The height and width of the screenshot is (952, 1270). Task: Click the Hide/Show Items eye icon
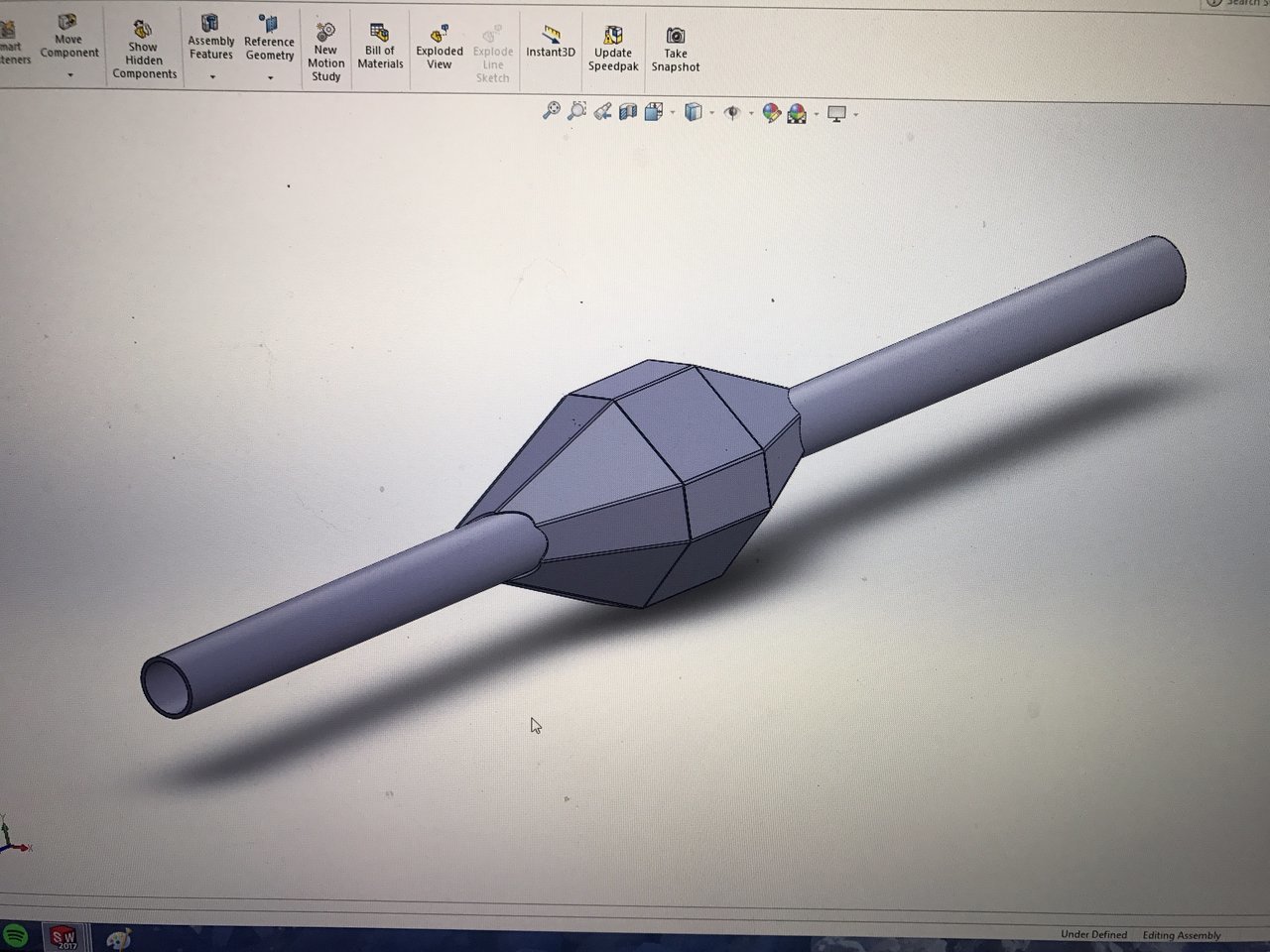point(732,113)
